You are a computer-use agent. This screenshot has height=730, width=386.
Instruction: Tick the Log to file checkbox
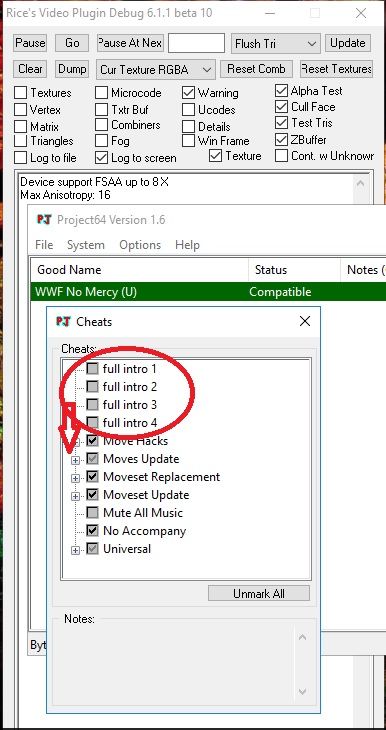pyautogui.click(x=20, y=158)
